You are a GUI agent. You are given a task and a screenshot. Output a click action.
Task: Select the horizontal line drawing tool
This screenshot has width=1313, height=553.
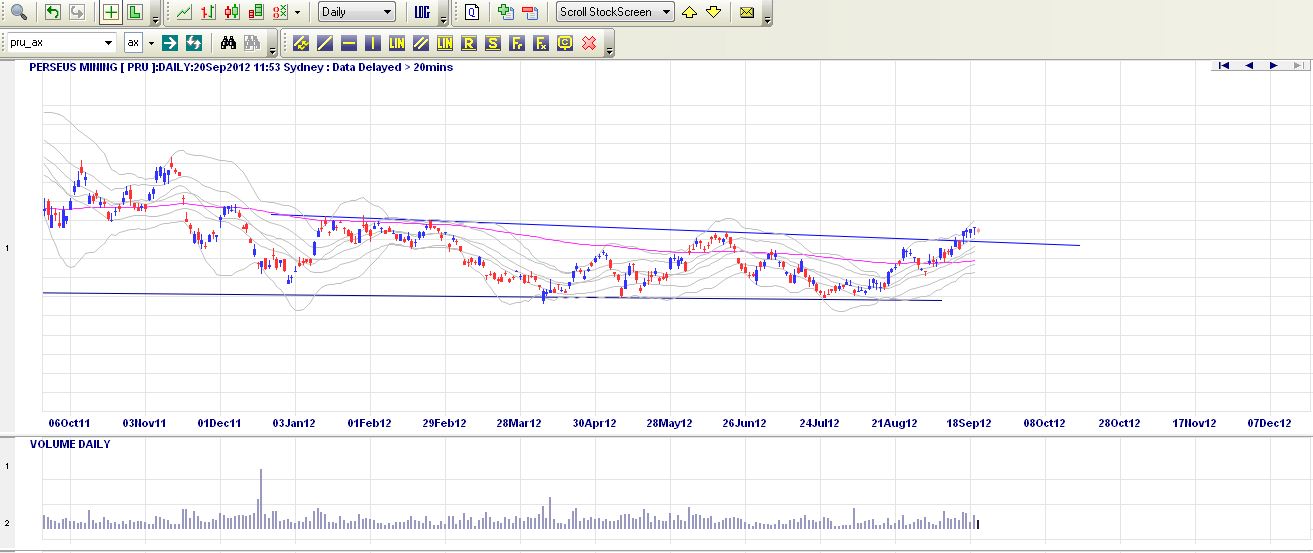click(x=349, y=42)
